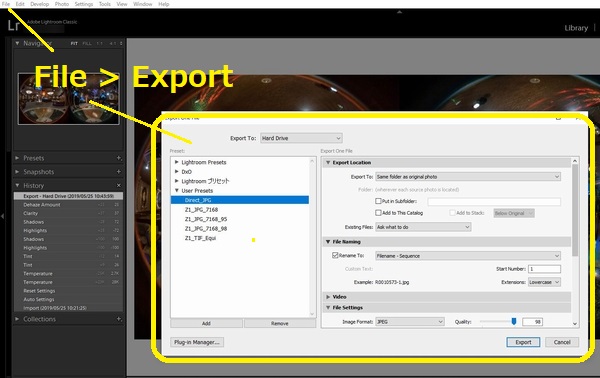Screen dimensions: 600x378
Task: Hide top panel using arrow icon
Action: click(x=399, y=12)
